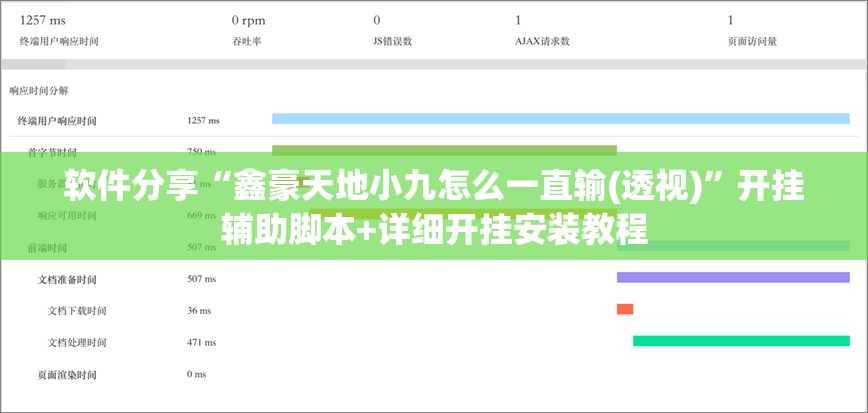
Task: Select the 响应可用时间 row label
Action: (x=67, y=215)
